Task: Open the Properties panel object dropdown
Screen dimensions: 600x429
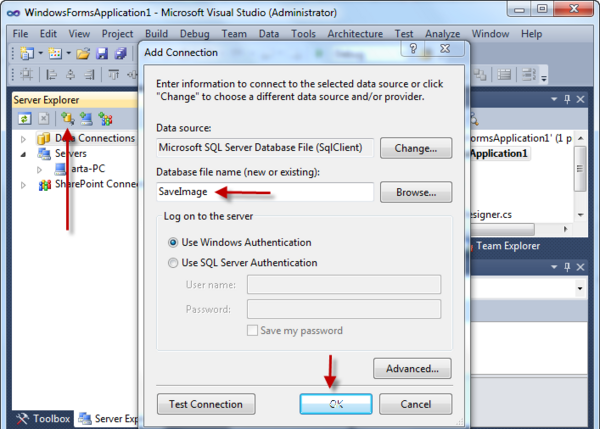Action: pyautogui.click(x=580, y=288)
